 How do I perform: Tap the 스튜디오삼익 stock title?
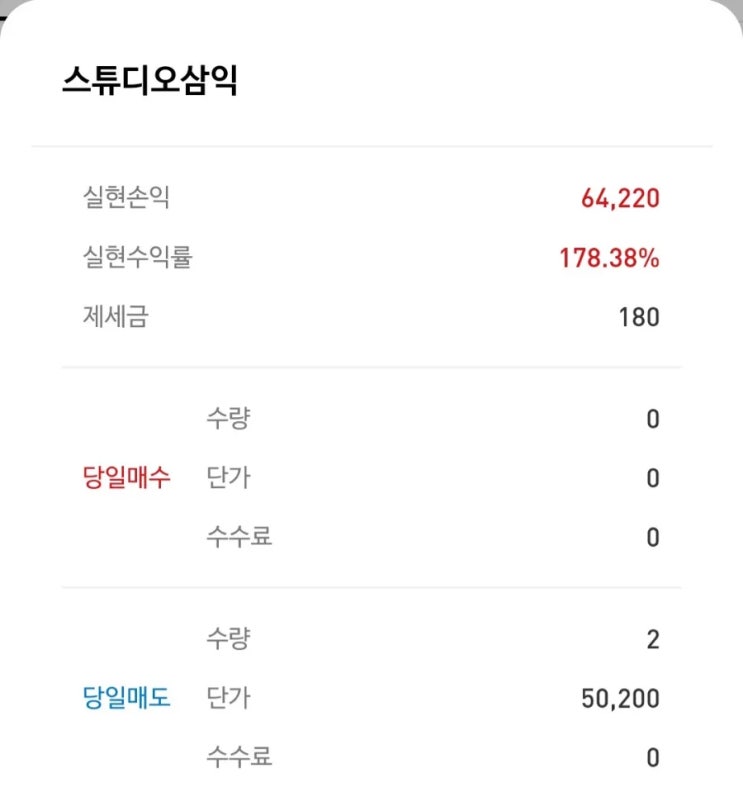point(149,81)
